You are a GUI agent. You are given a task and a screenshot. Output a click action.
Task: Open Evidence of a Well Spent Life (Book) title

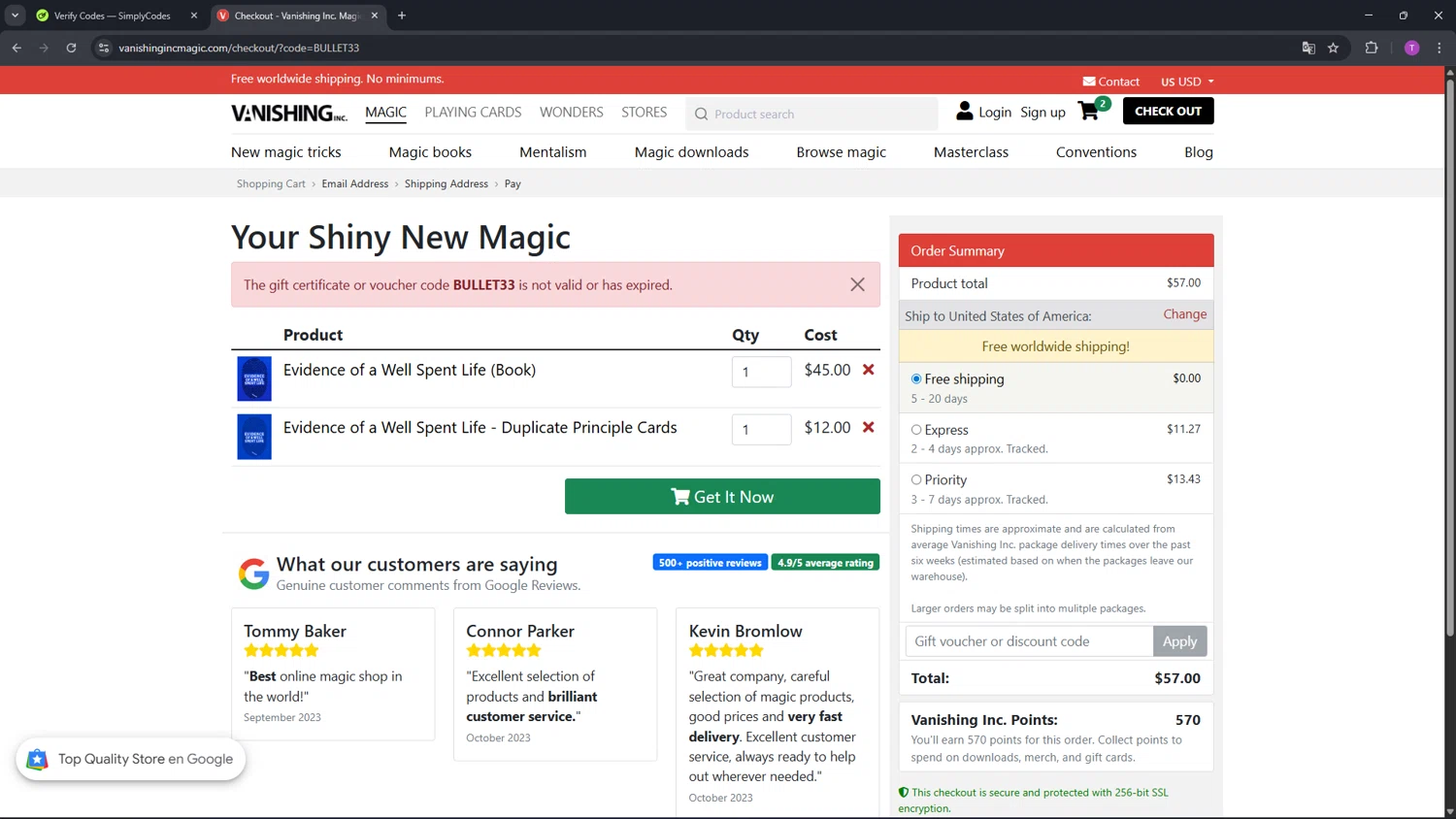(x=410, y=370)
